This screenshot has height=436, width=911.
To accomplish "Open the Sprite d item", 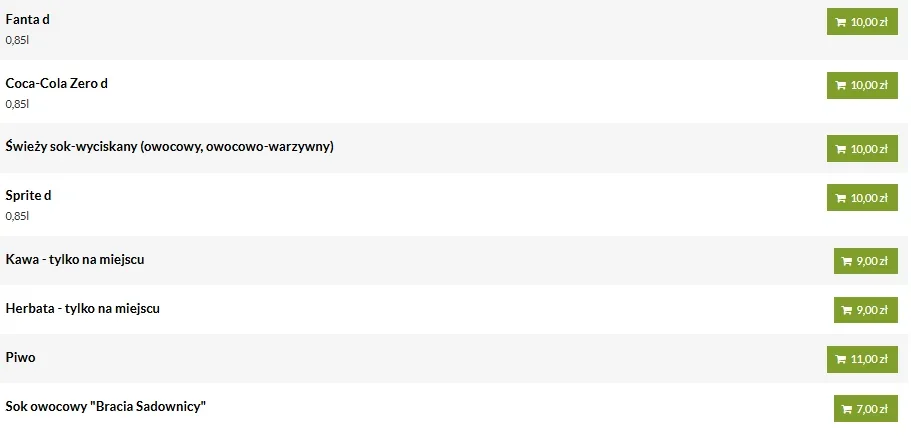I will tap(28, 195).
